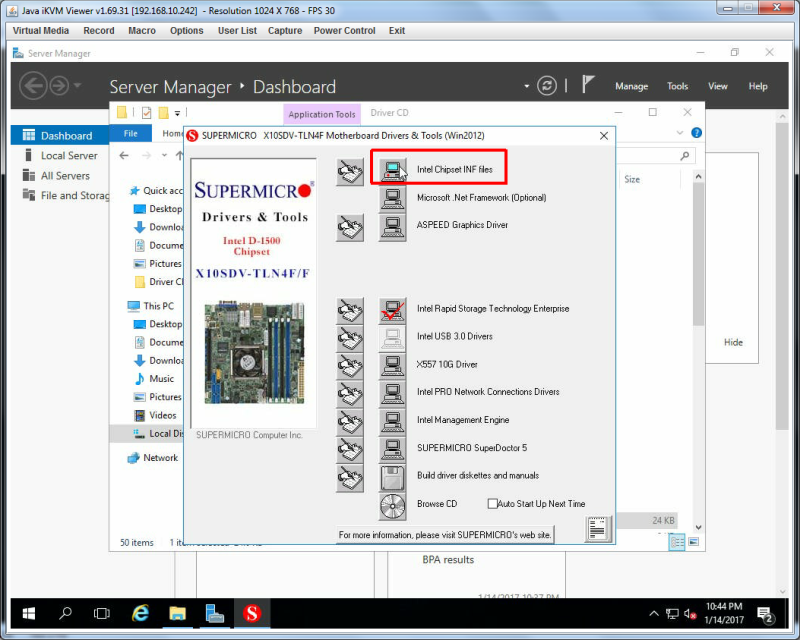Click the Browse CD disc icon

(x=392, y=506)
